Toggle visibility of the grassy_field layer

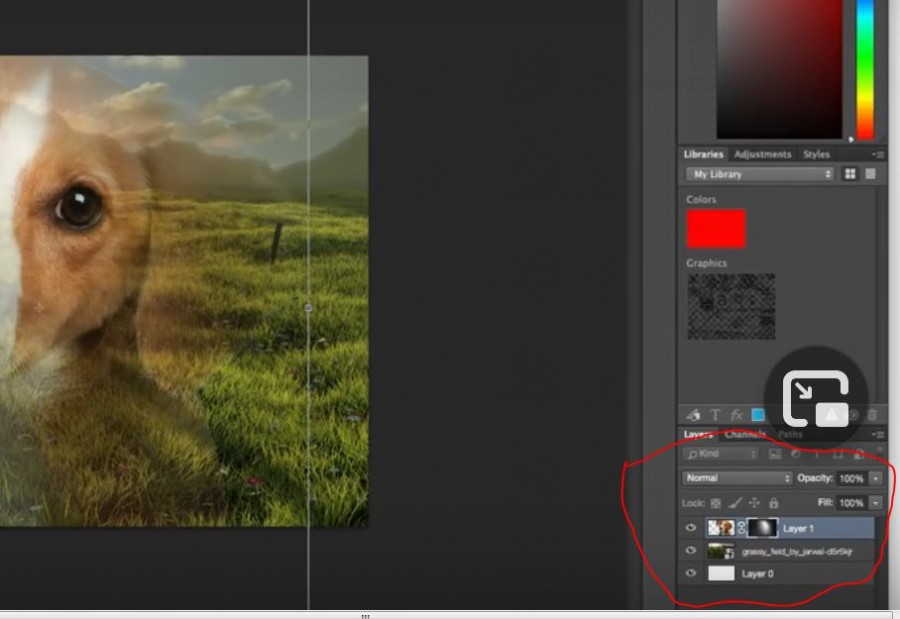click(x=690, y=551)
